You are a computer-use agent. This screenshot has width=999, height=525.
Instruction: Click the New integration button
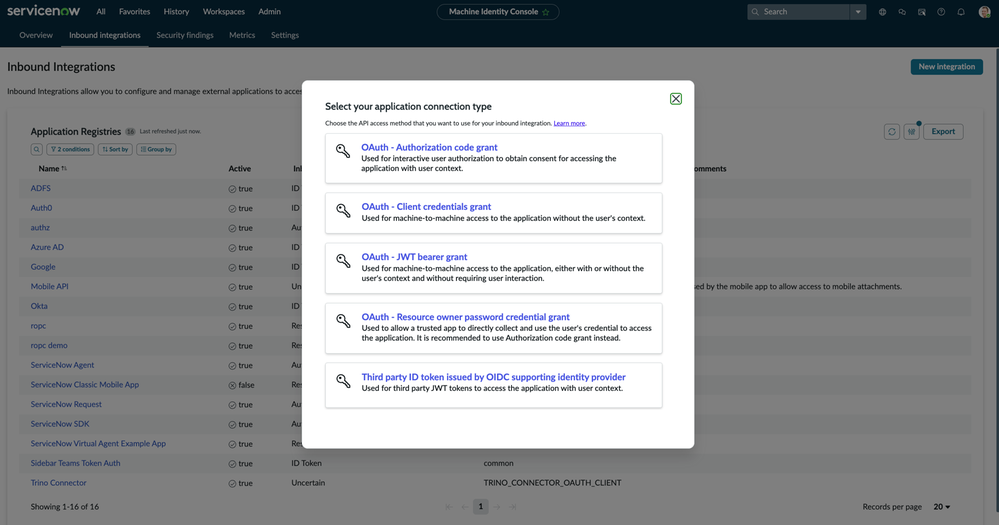tap(946, 66)
